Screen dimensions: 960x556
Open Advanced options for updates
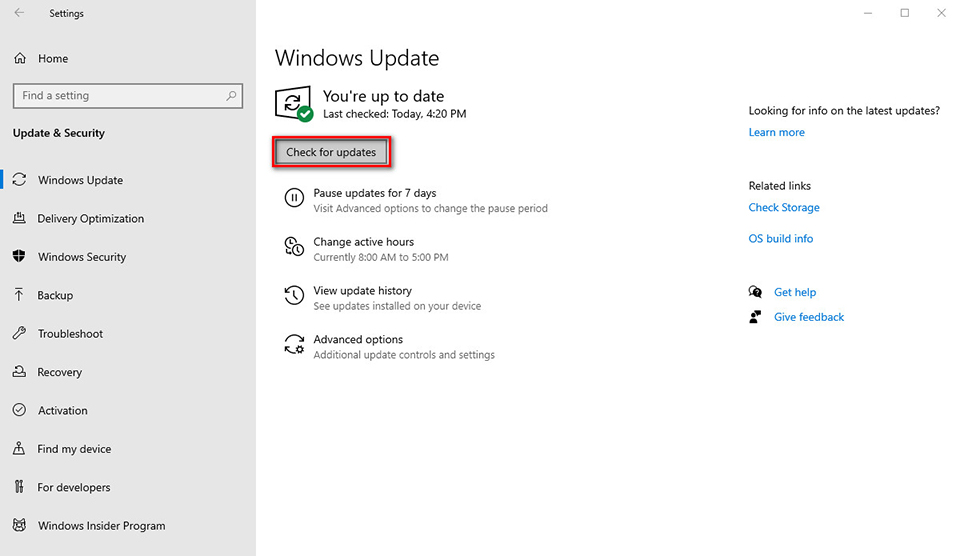tap(358, 339)
